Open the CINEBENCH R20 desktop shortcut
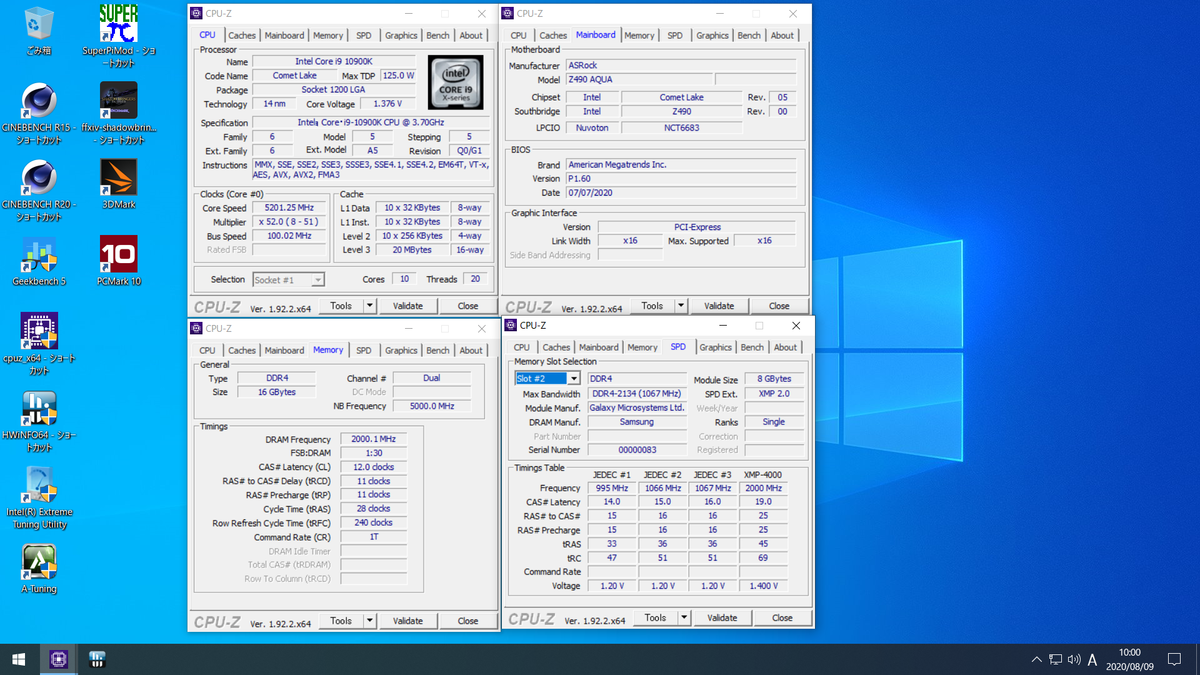The image size is (1200, 675). (38, 190)
